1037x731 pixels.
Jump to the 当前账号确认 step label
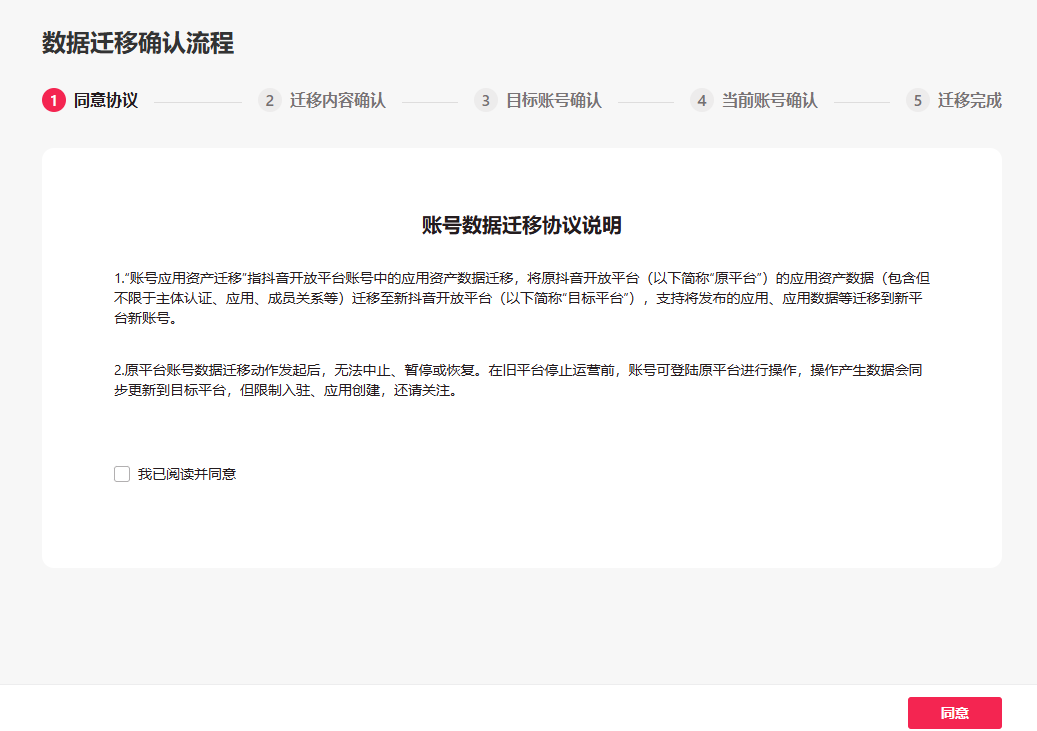point(769,100)
